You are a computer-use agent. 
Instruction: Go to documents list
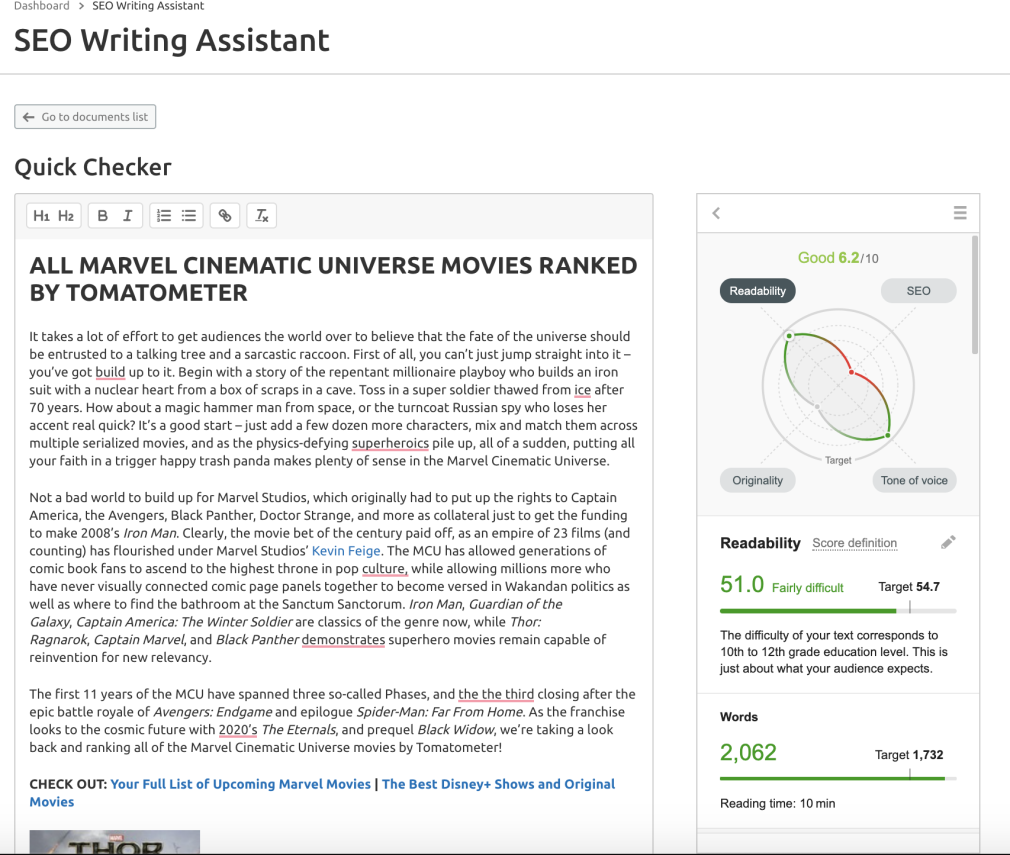(85, 117)
